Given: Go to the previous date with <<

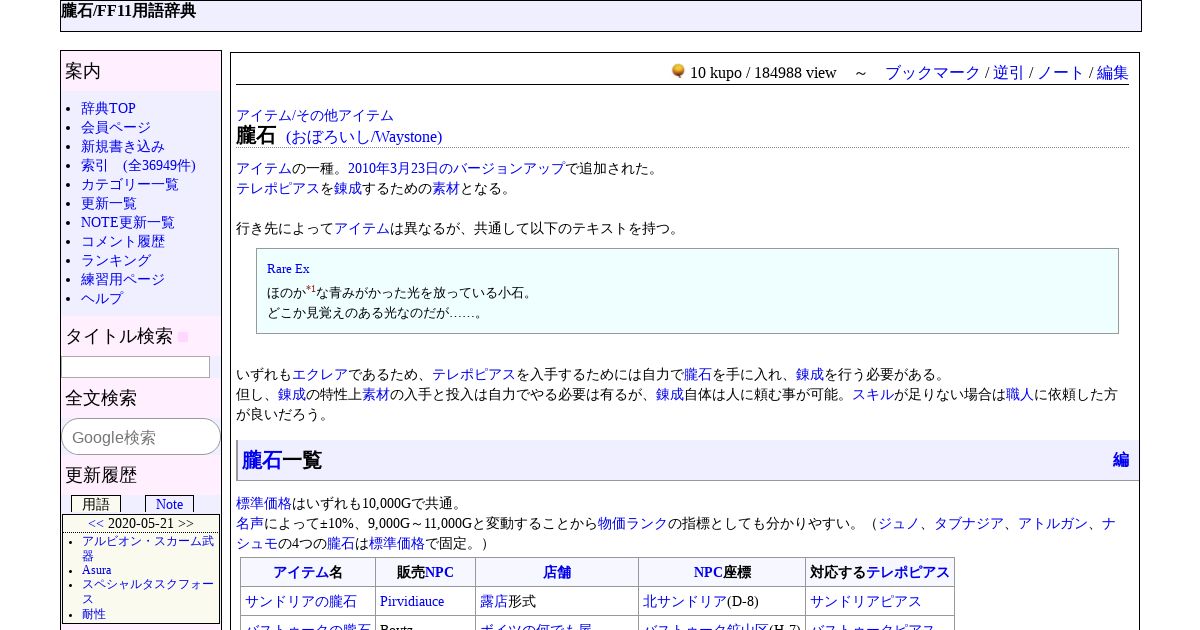Looking at the screenshot, I should tap(96, 523).
